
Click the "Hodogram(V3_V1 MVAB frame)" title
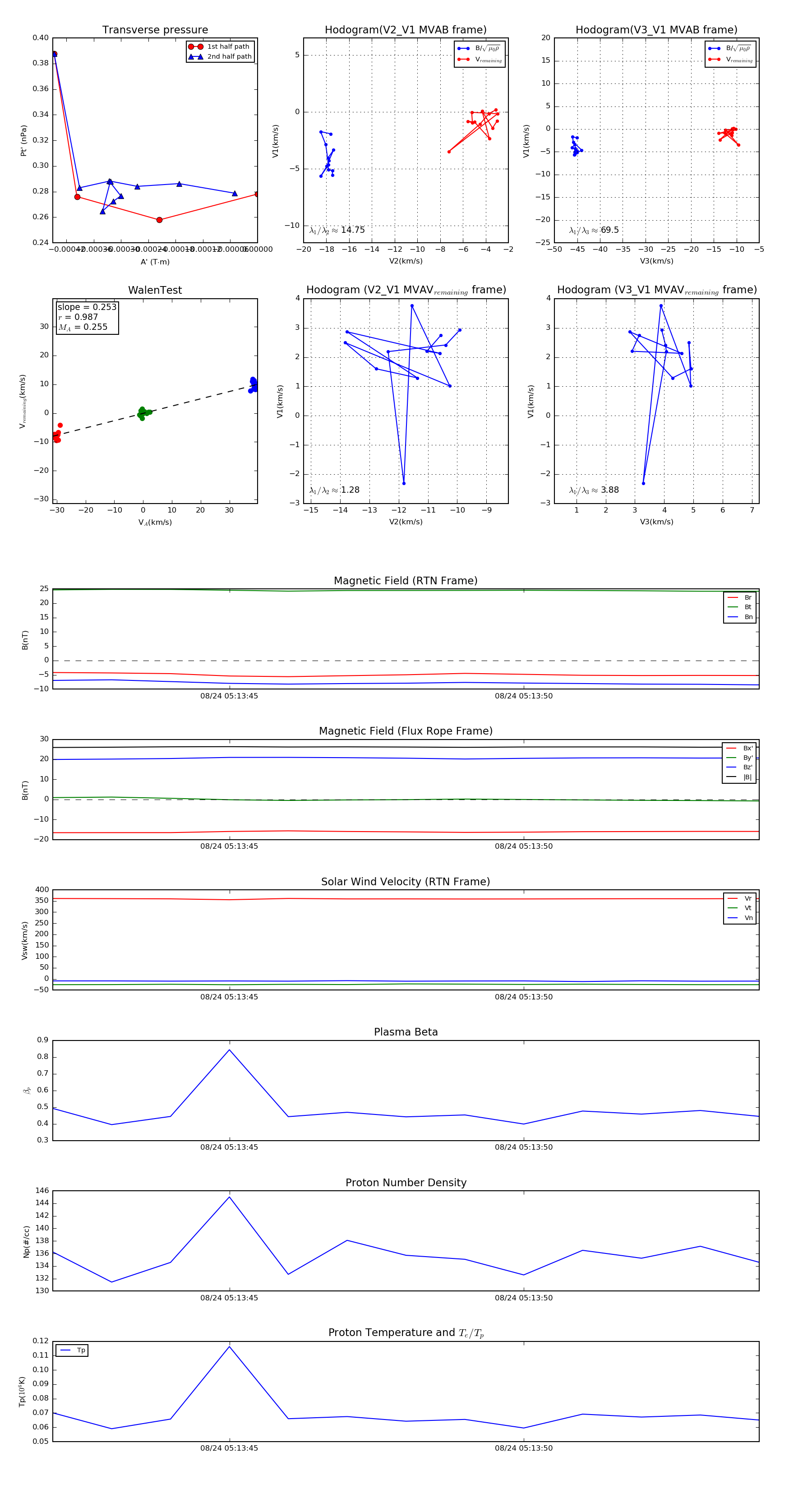click(656, 30)
